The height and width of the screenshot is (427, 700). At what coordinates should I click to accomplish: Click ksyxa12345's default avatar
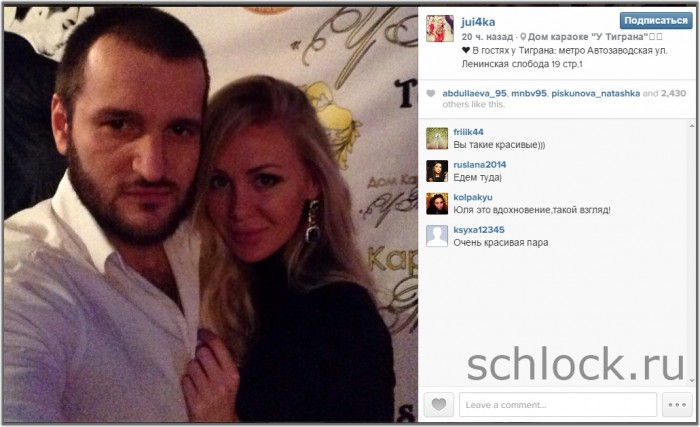tap(437, 236)
